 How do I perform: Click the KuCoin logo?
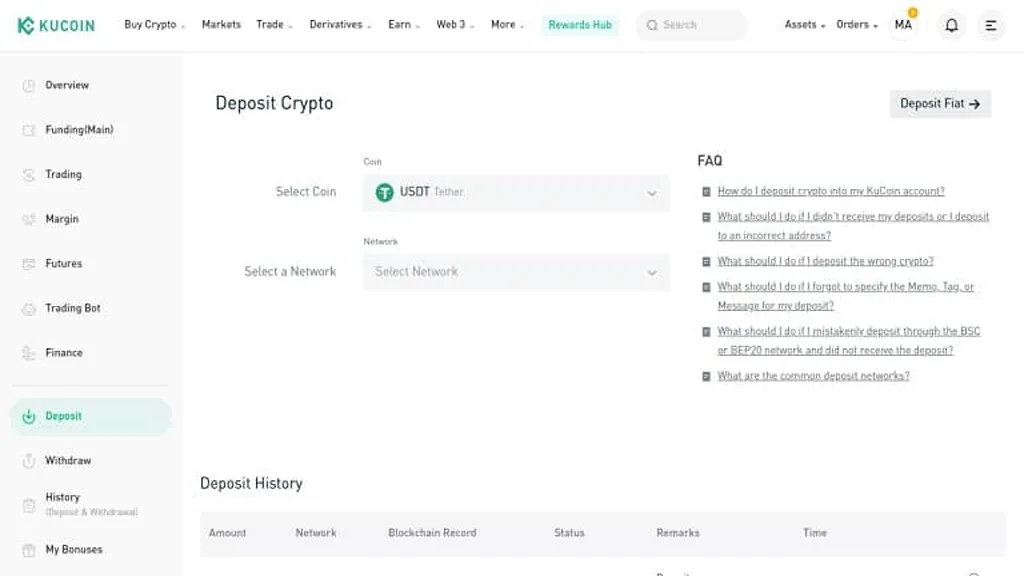point(56,25)
